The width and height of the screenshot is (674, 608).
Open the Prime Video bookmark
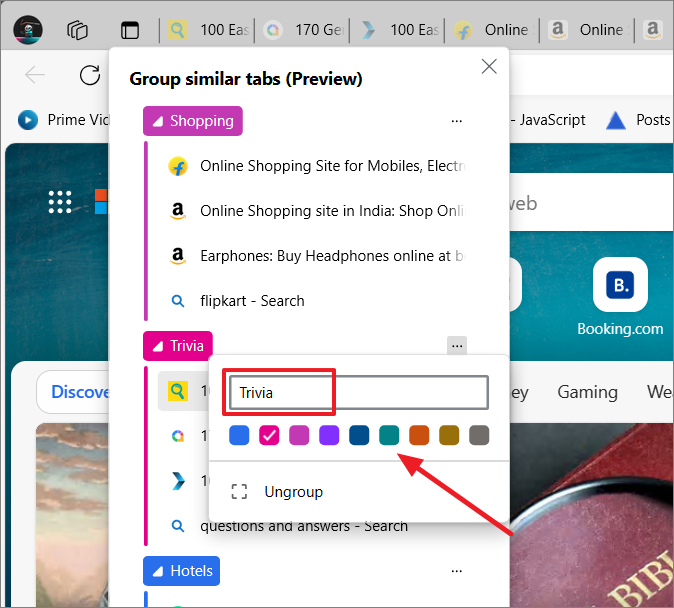tap(64, 120)
